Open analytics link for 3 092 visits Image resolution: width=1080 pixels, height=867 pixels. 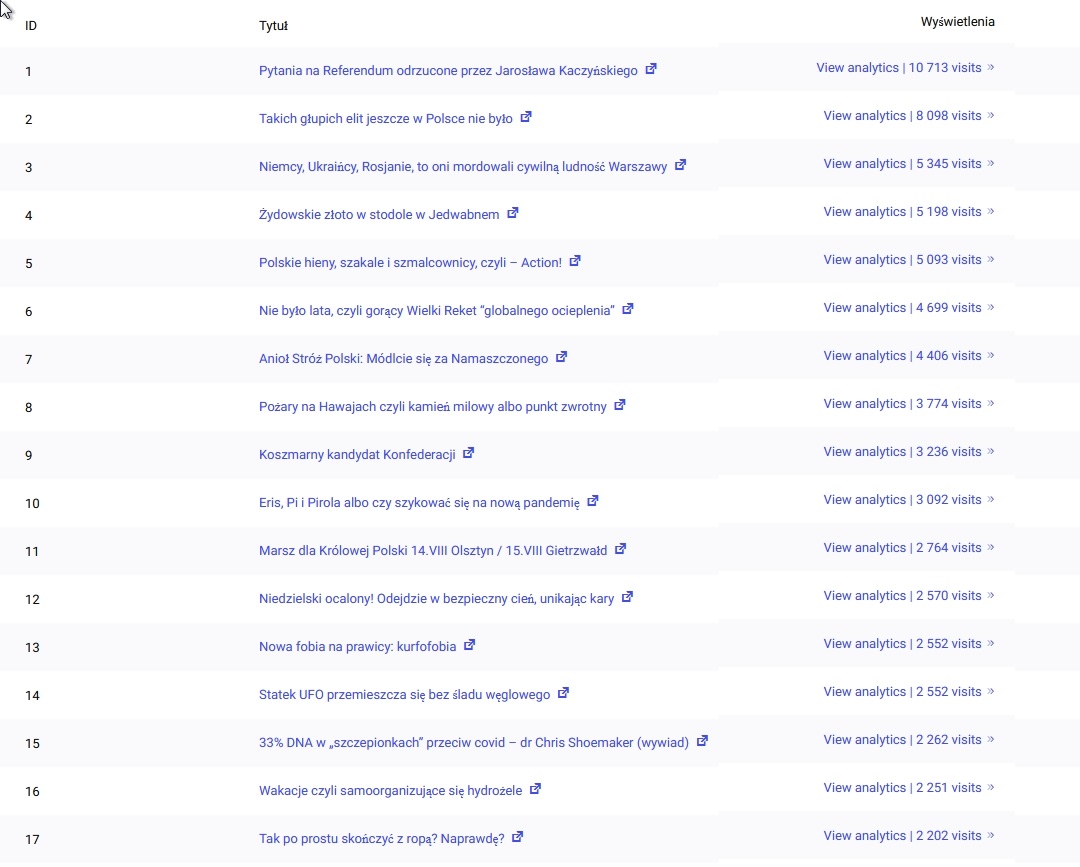tap(907, 500)
